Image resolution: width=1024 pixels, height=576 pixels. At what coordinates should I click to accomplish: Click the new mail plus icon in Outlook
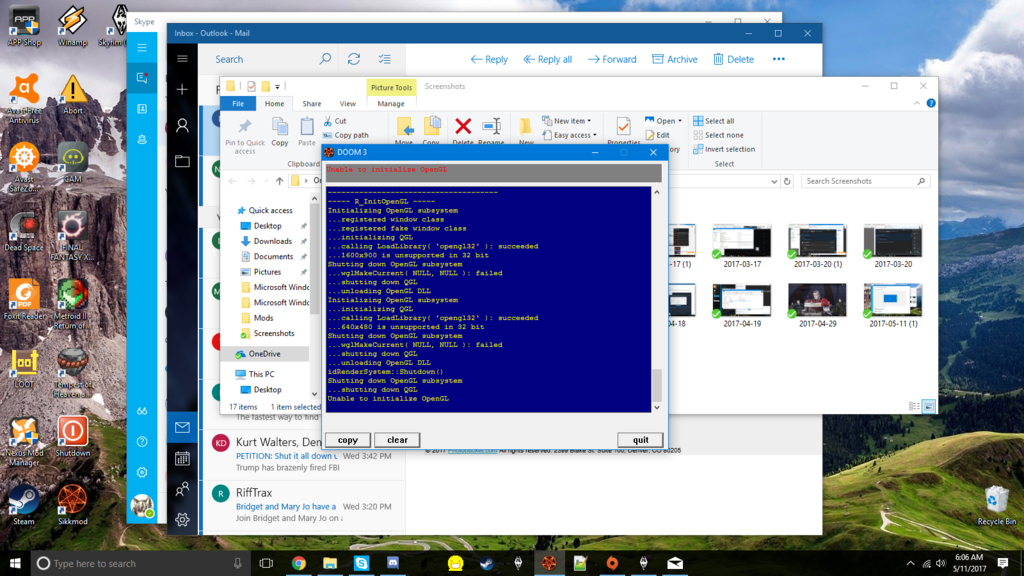coord(182,89)
